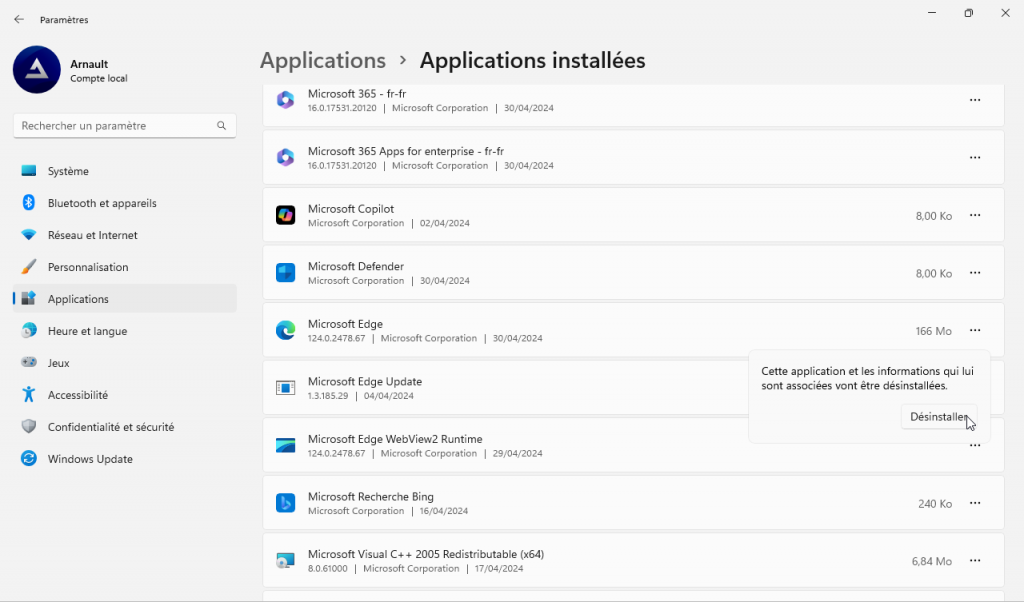The image size is (1024, 602).
Task: Click the Microsoft Recherche Bing icon
Action: tap(285, 503)
